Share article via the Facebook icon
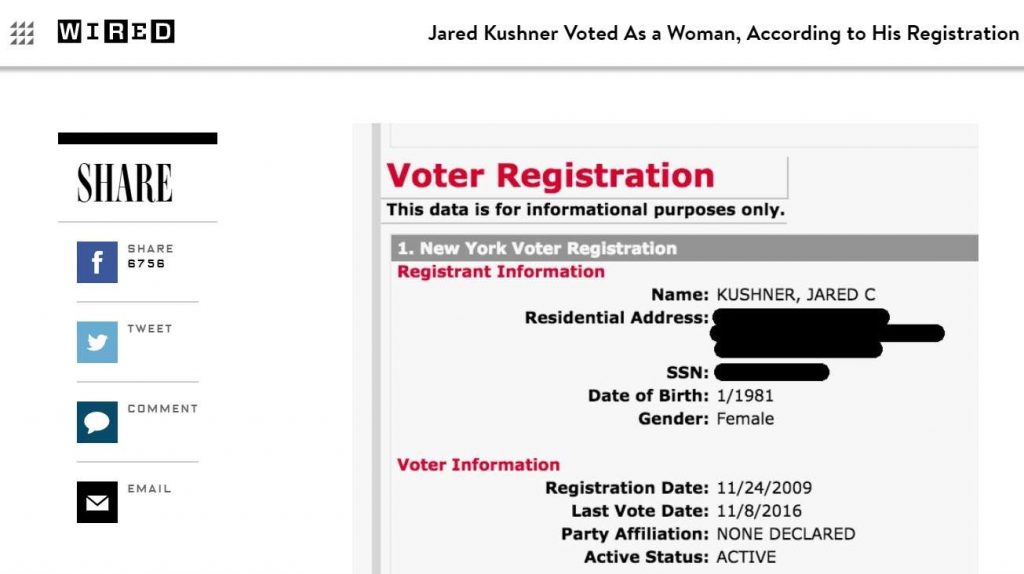1024x574 pixels. (x=97, y=262)
